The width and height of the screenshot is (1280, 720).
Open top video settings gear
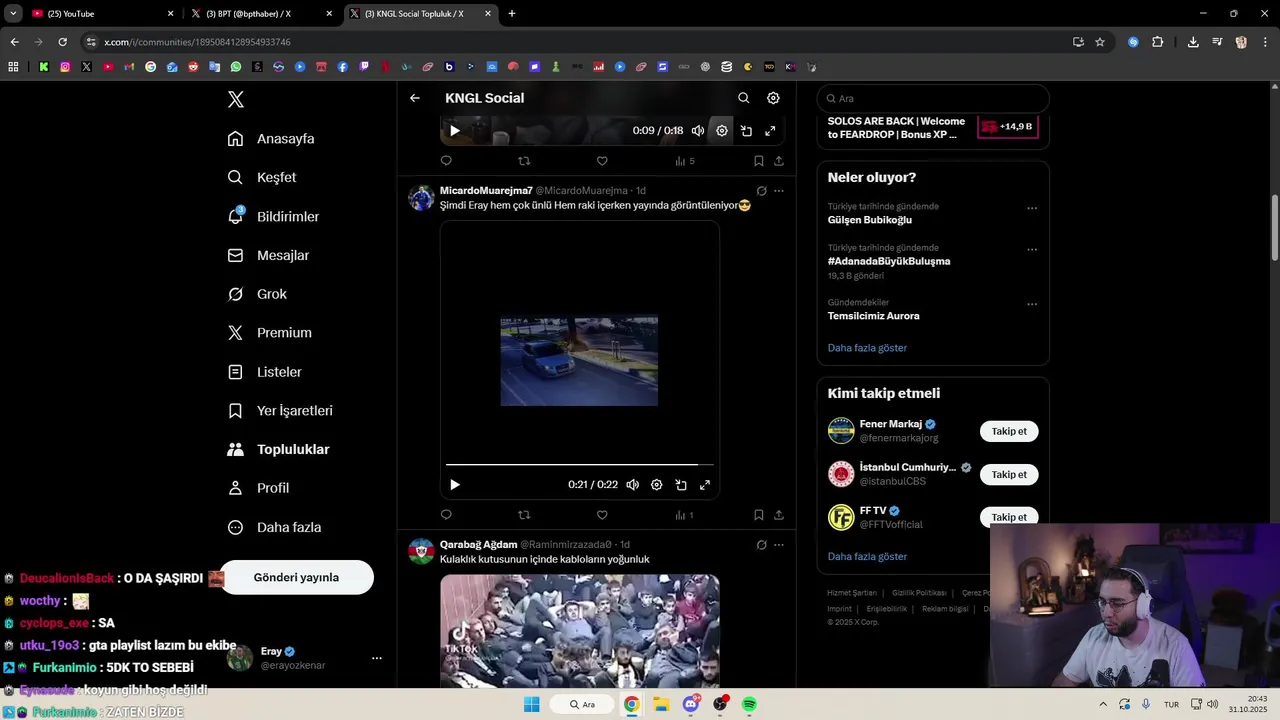click(x=722, y=131)
